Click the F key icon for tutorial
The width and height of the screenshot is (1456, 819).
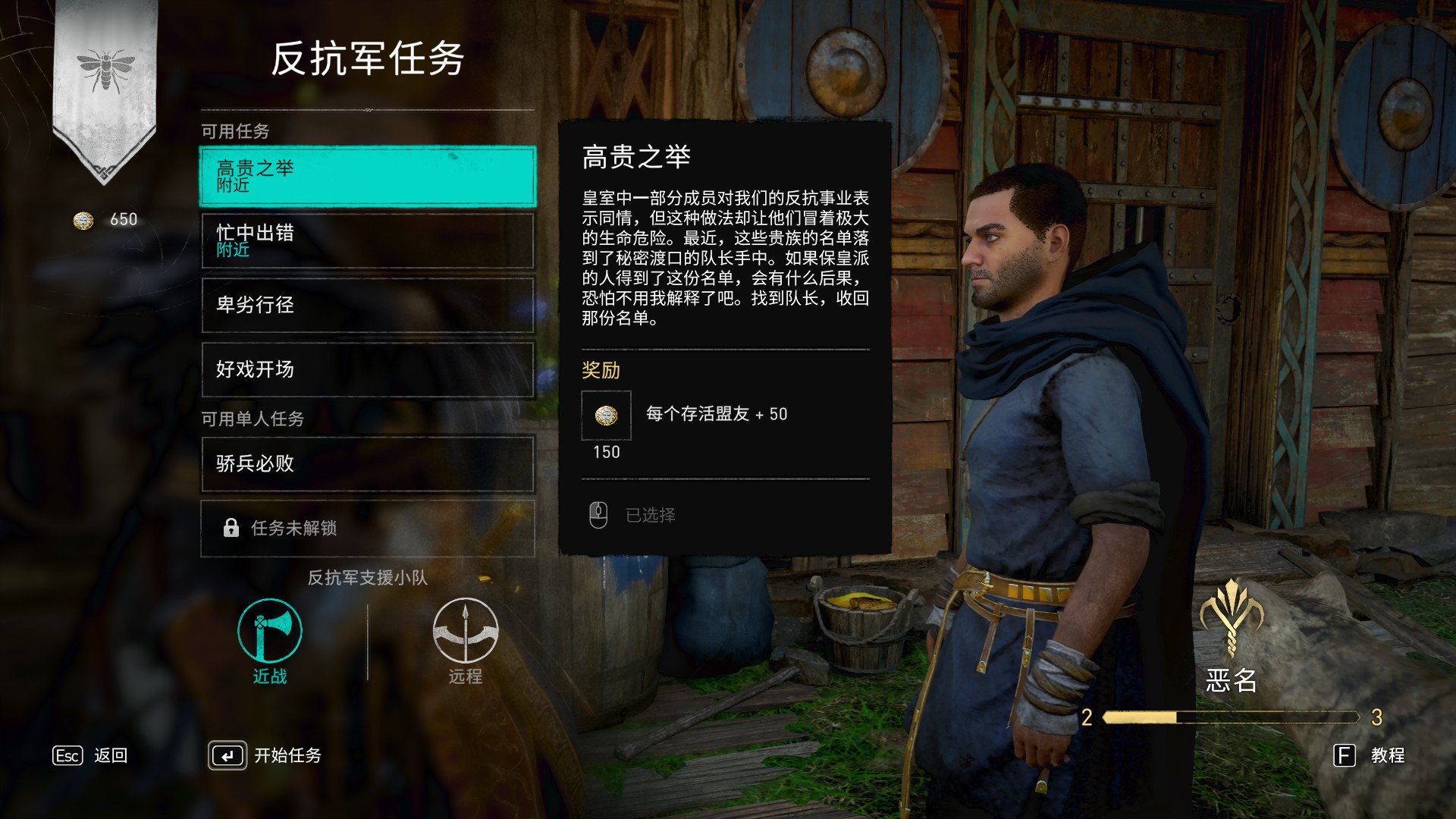[x=1344, y=755]
